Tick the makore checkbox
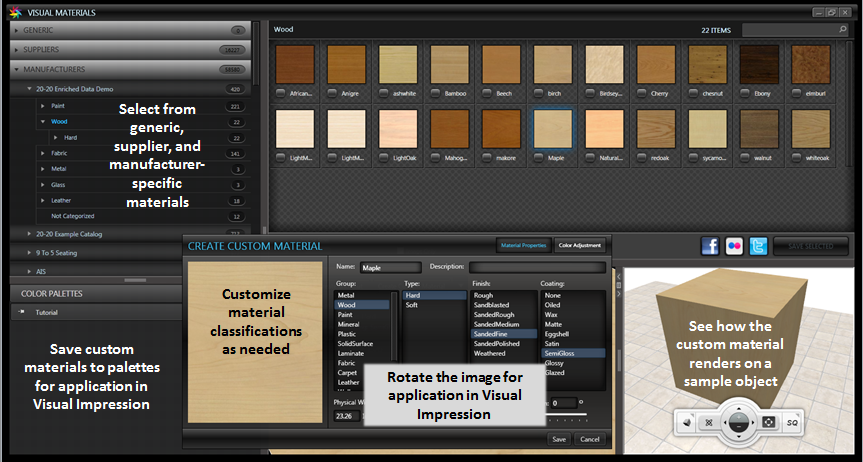863x462 pixels. [487, 157]
